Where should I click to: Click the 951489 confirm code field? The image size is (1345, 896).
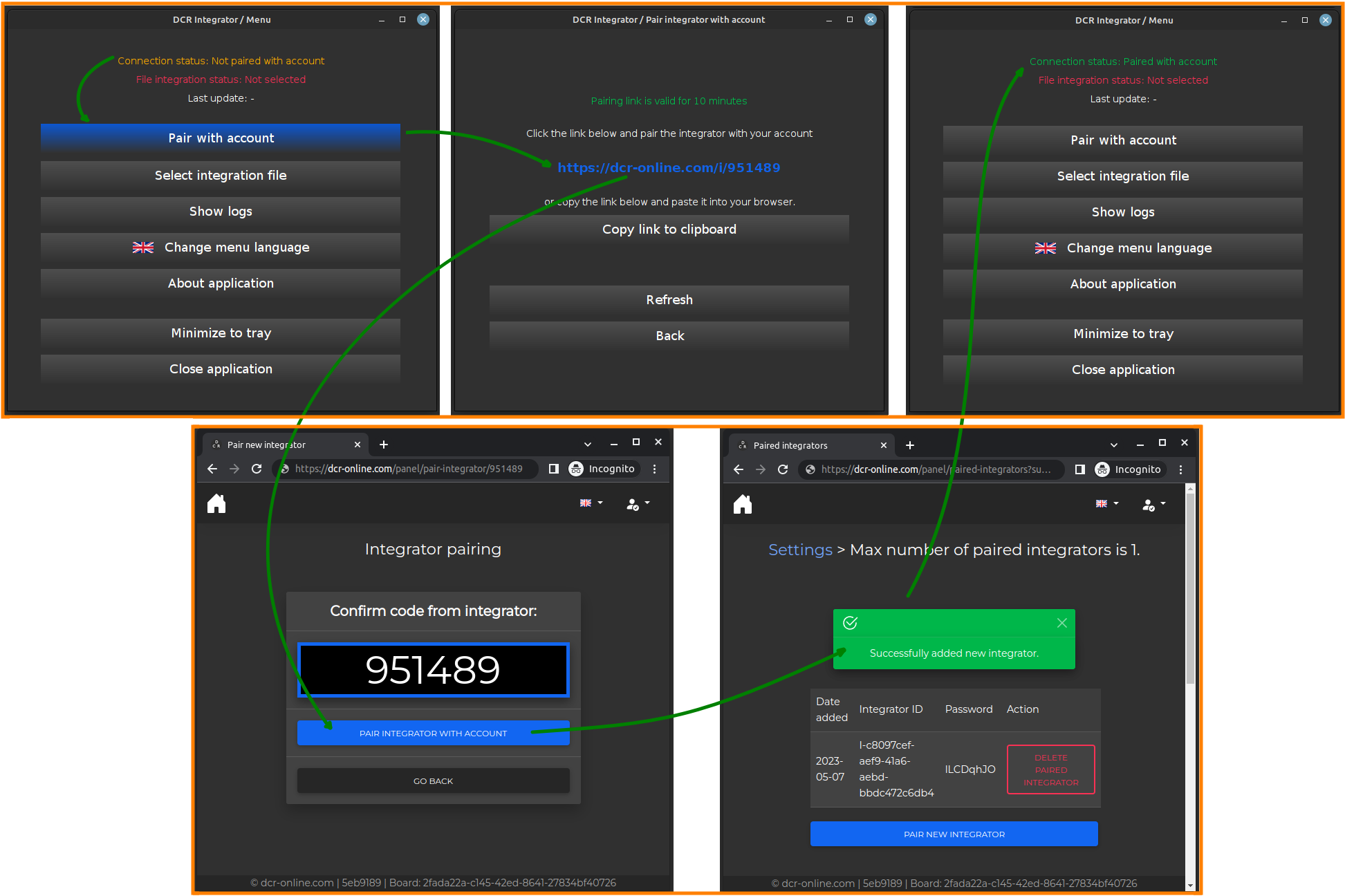(x=433, y=670)
